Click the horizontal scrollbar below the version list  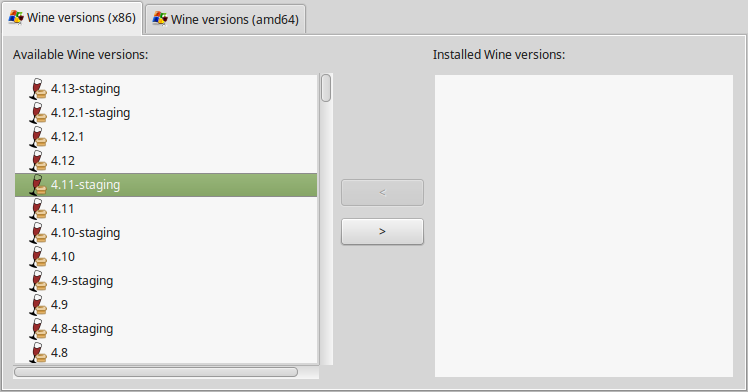156,372
